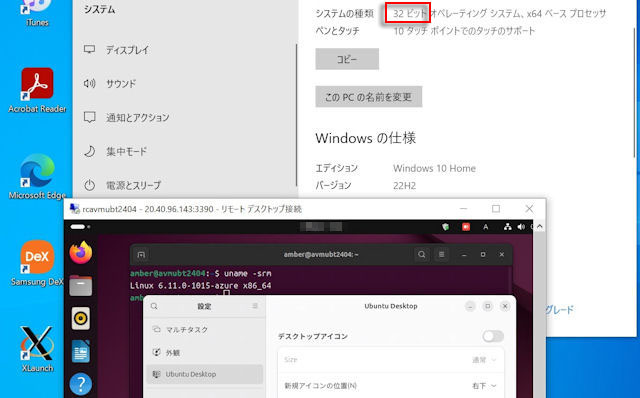Screen dimensions: 640x398
Task: Click the Windows Settings sidebar scrollbar
Action: [296, 115]
